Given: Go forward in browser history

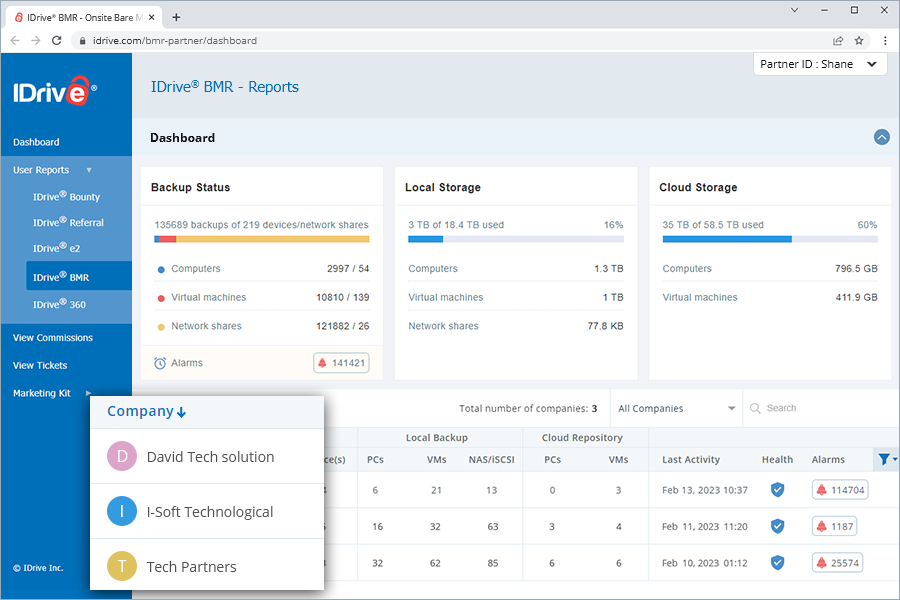Looking at the screenshot, I should 36,40.
